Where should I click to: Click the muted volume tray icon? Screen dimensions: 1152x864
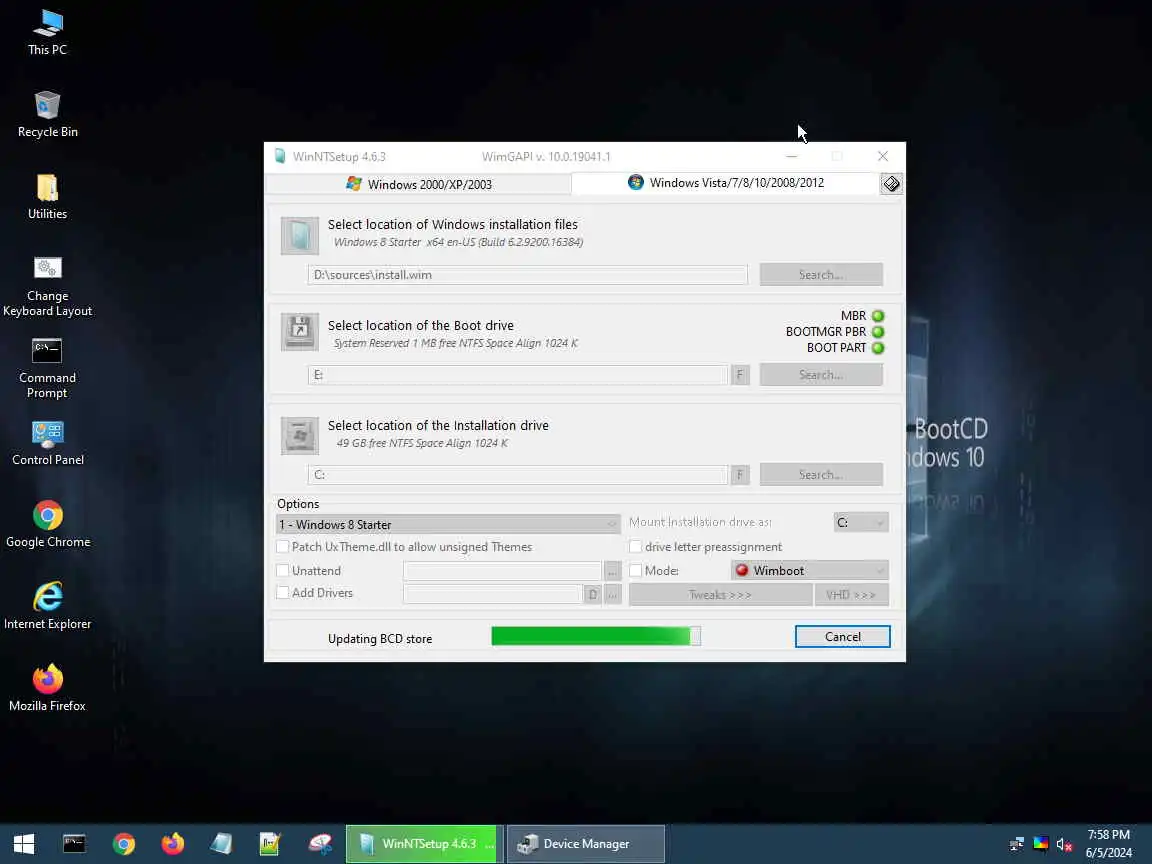(1065, 844)
